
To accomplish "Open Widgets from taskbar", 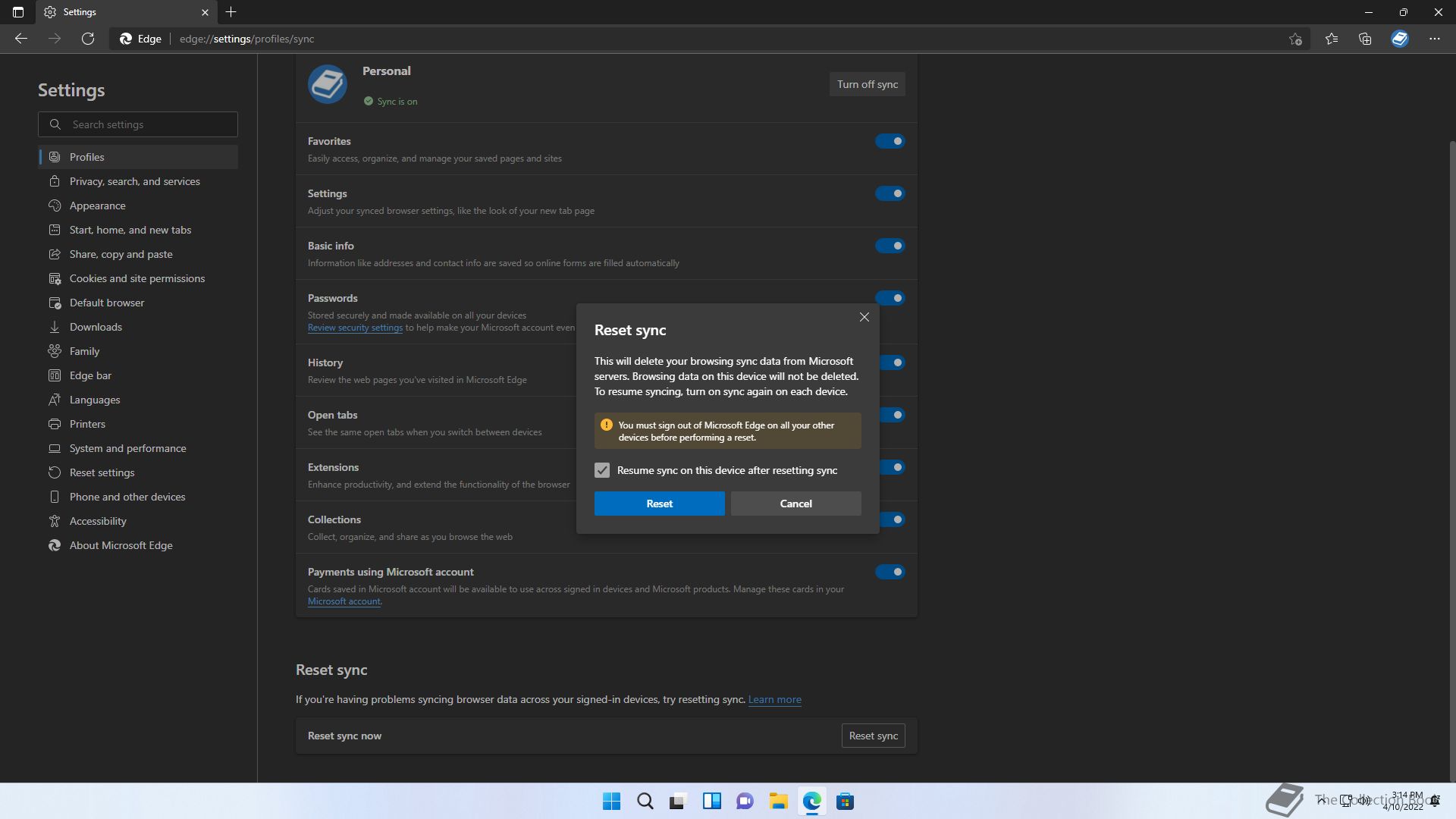I will [x=711, y=801].
